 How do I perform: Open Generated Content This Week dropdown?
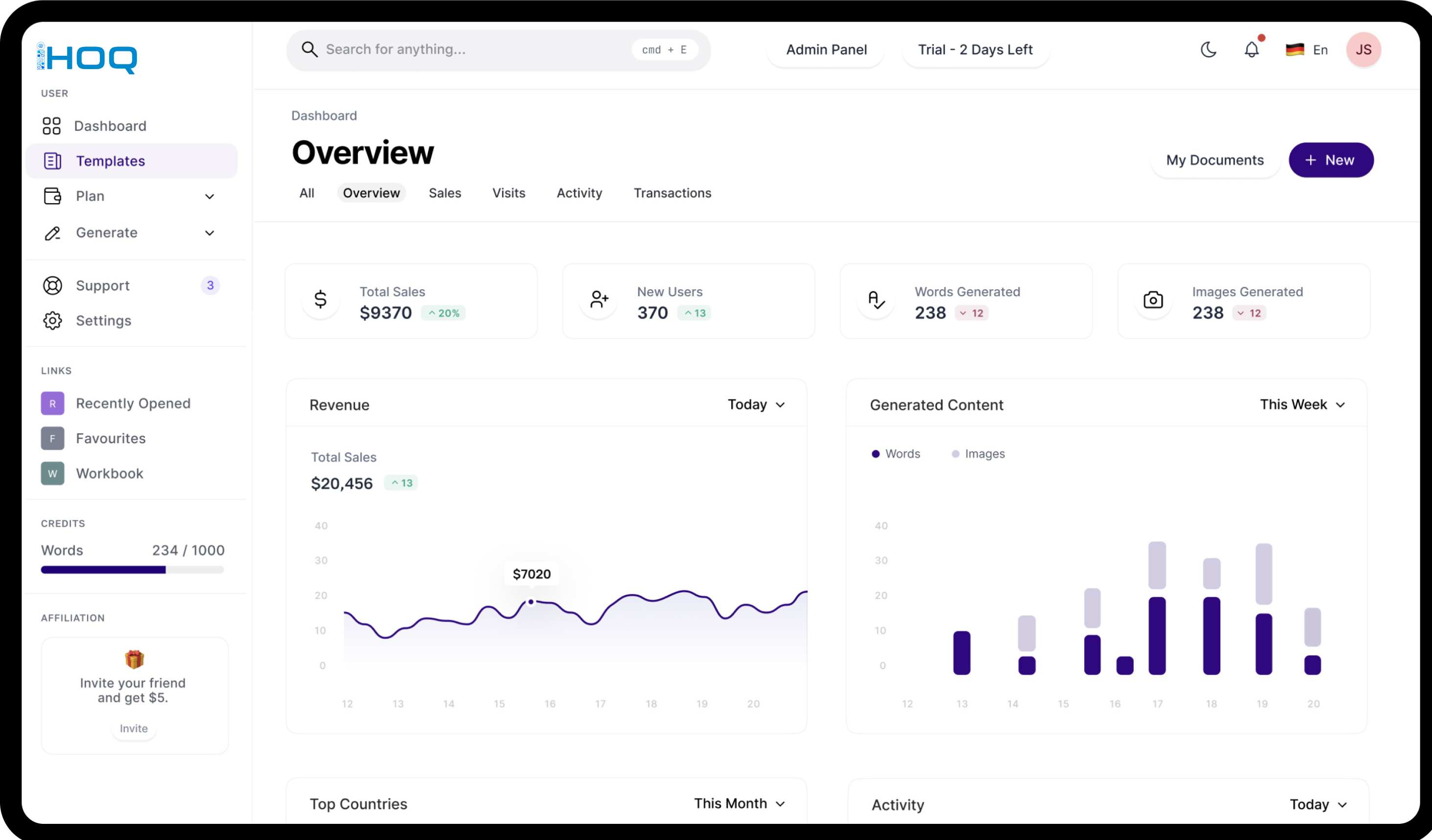coord(1302,404)
